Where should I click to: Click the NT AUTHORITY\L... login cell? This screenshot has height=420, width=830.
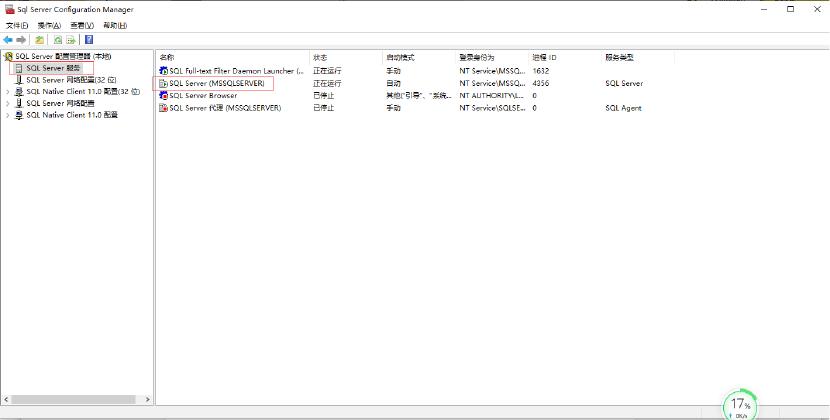(x=492, y=95)
